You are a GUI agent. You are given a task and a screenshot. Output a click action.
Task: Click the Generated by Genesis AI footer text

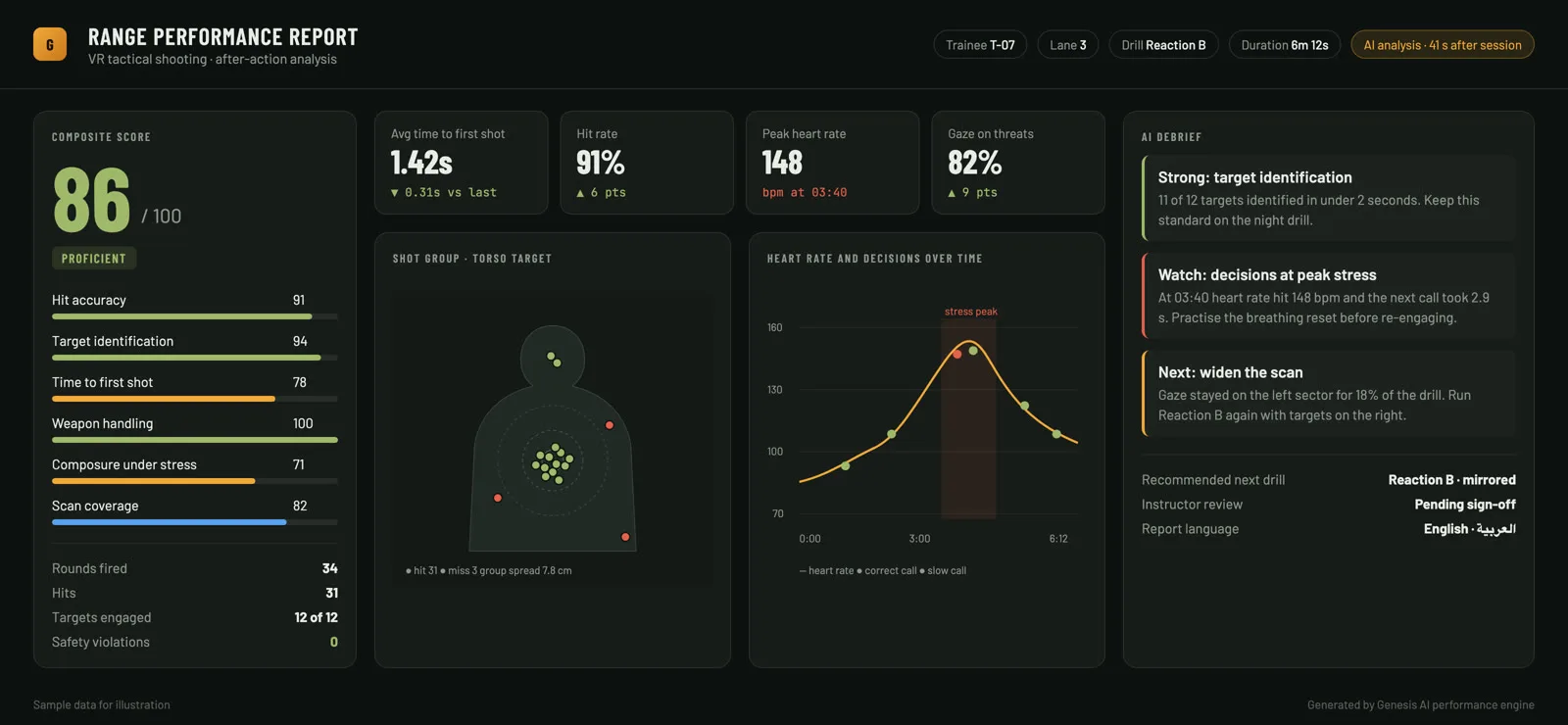pos(1421,704)
